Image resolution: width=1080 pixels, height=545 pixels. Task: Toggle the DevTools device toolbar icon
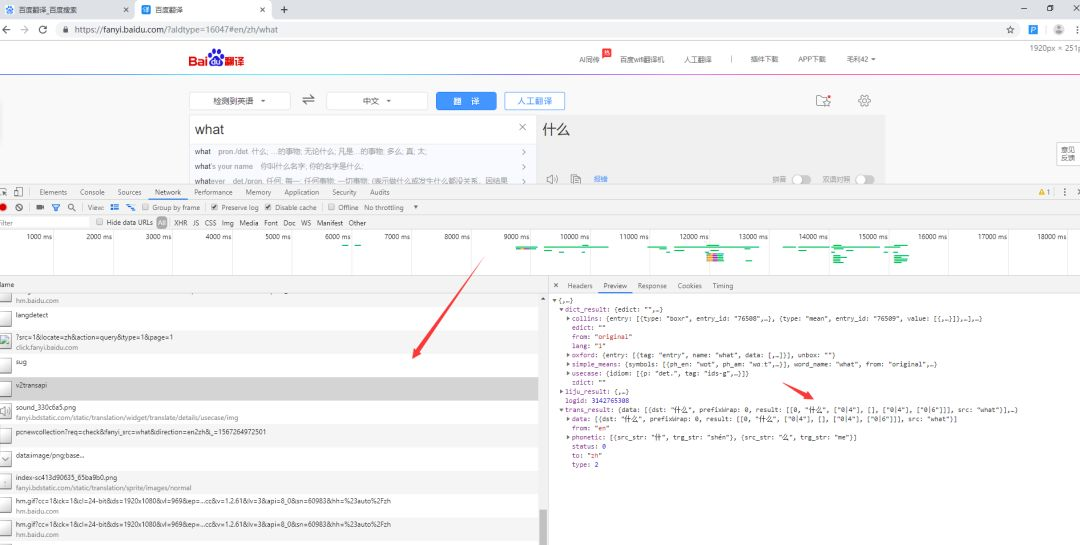[x=18, y=192]
